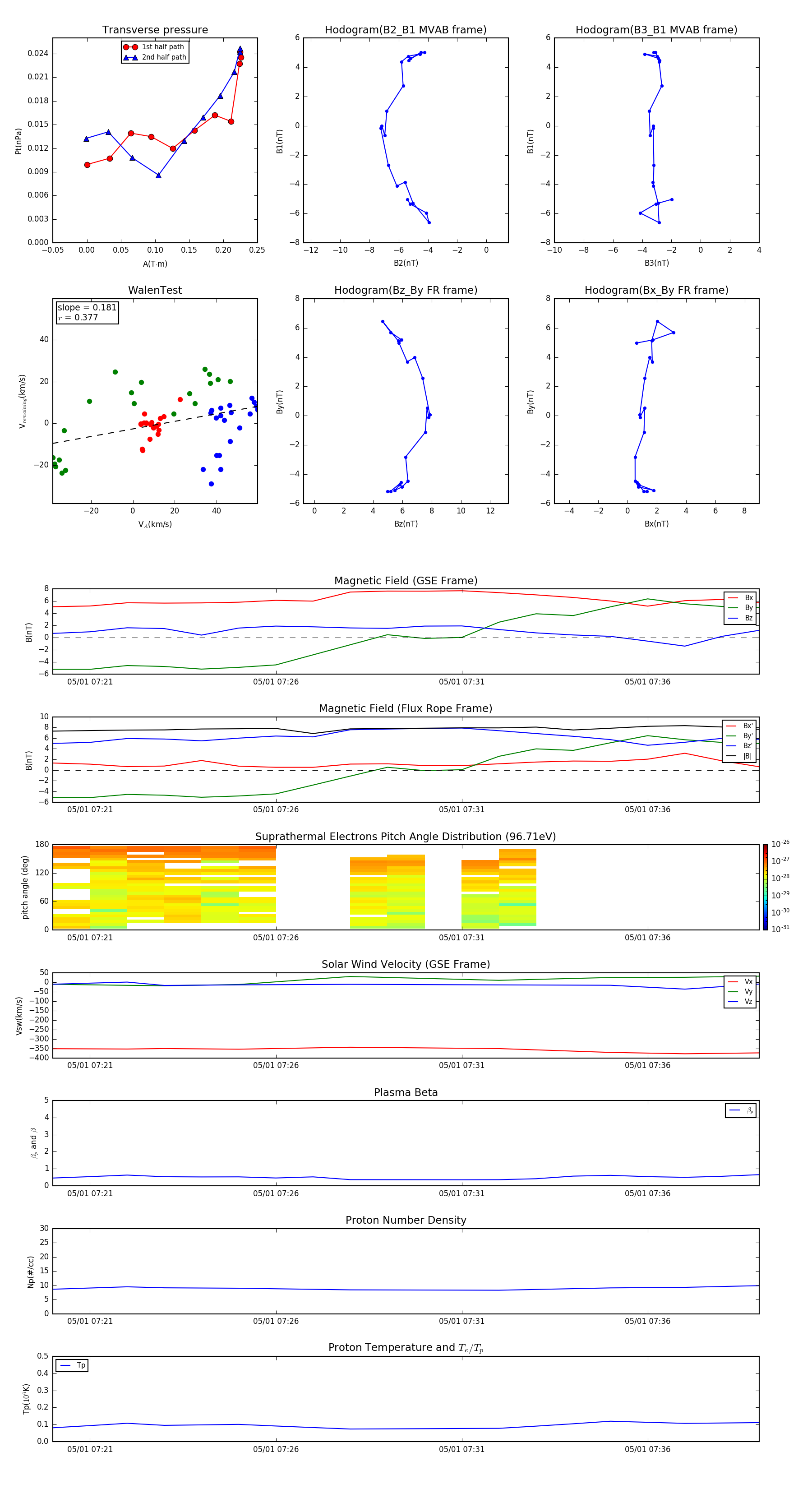Click the Suprathermal Electrons Pitch Angle Distribution title
The width and height of the screenshot is (812, 1489).
point(406,837)
